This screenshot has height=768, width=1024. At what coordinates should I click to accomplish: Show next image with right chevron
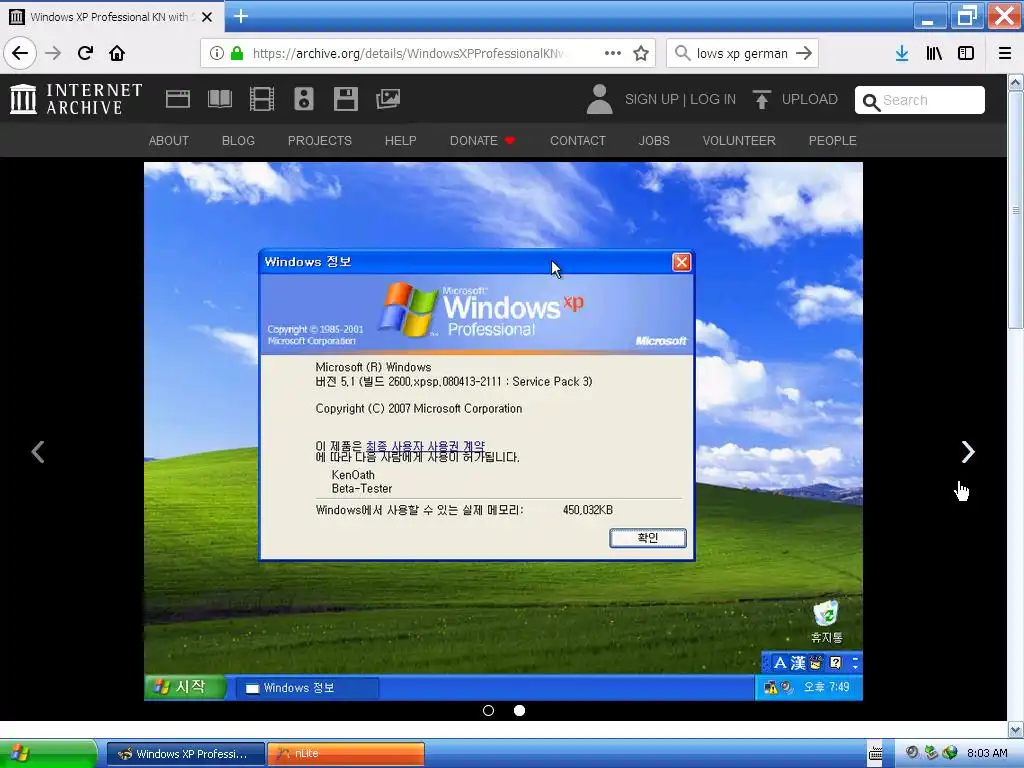pyautogui.click(x=968, y=451)
